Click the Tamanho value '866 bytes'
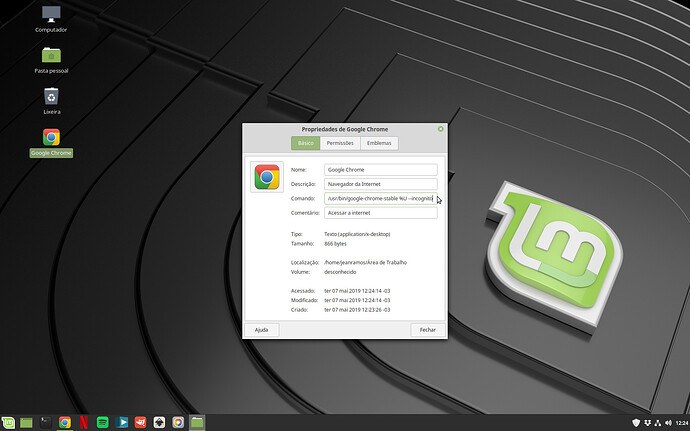Image resolution: width=690 pixels, height=431 pixels. pos(335,243)
